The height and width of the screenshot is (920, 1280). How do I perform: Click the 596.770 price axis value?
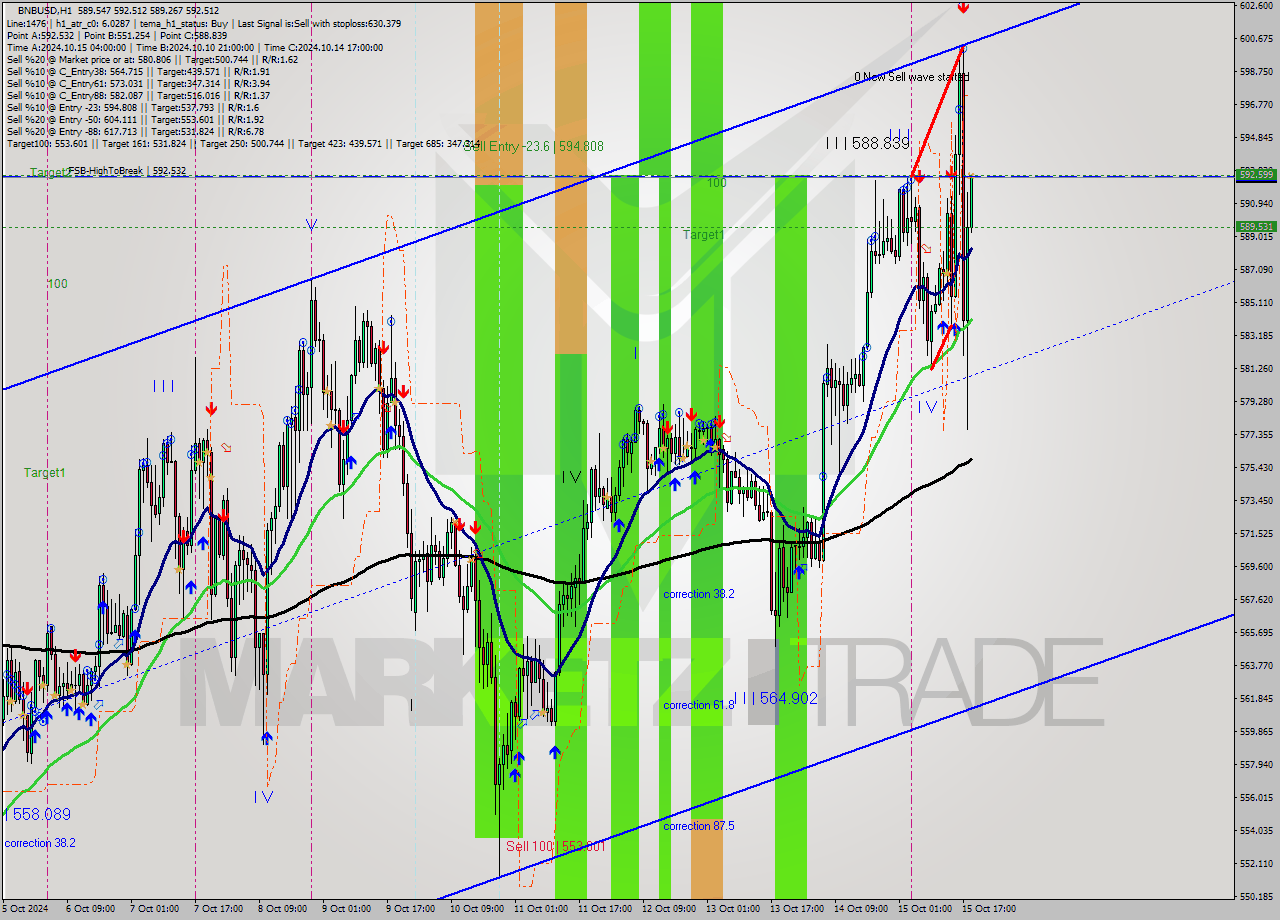[x=1256, y=105]
